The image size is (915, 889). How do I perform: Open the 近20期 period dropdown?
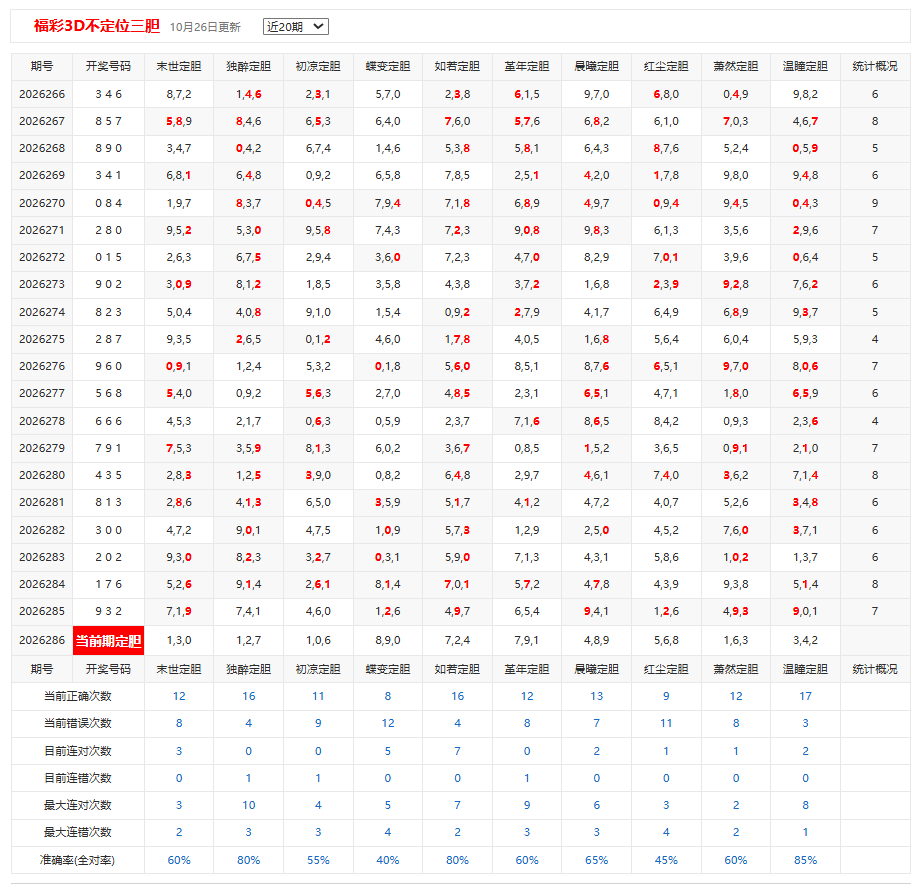[x=295, y=27]
